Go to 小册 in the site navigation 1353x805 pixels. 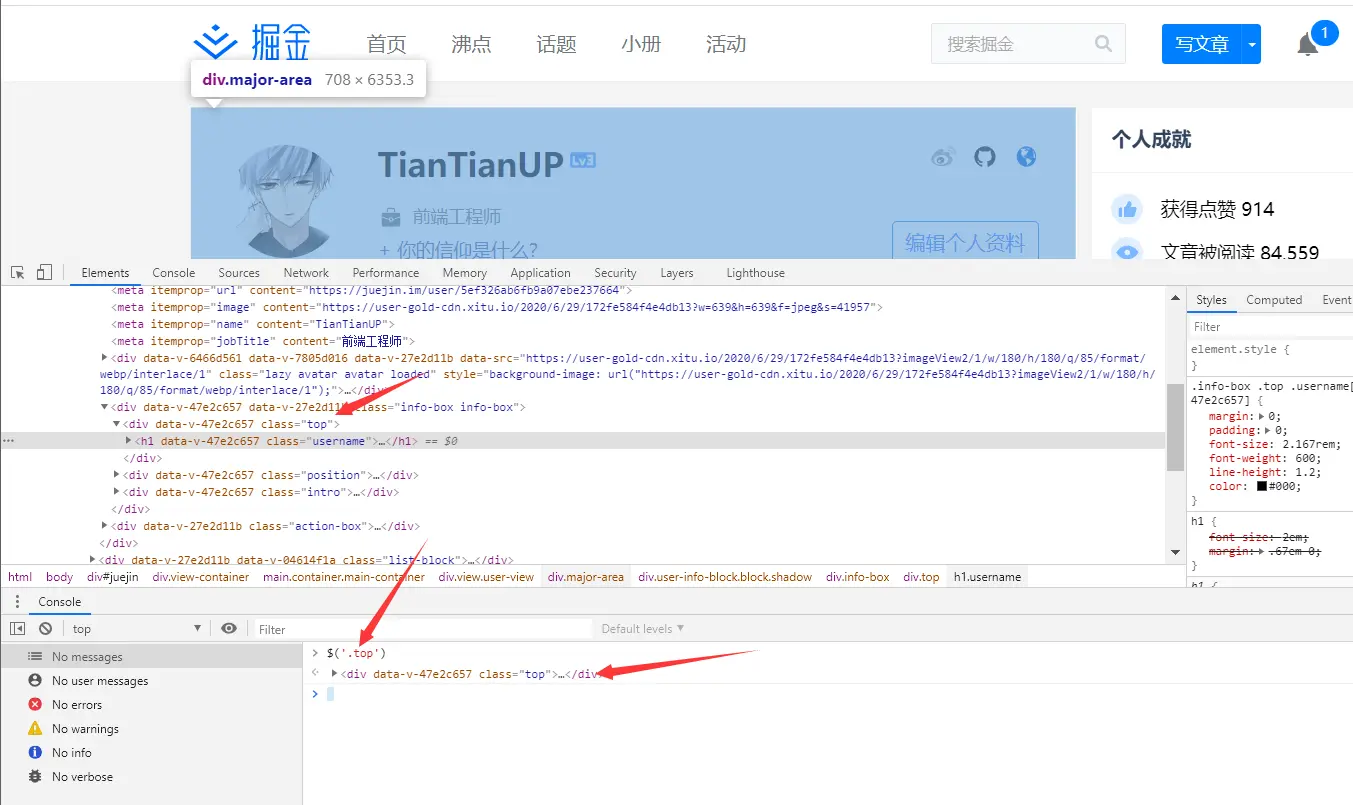(641, 44)
